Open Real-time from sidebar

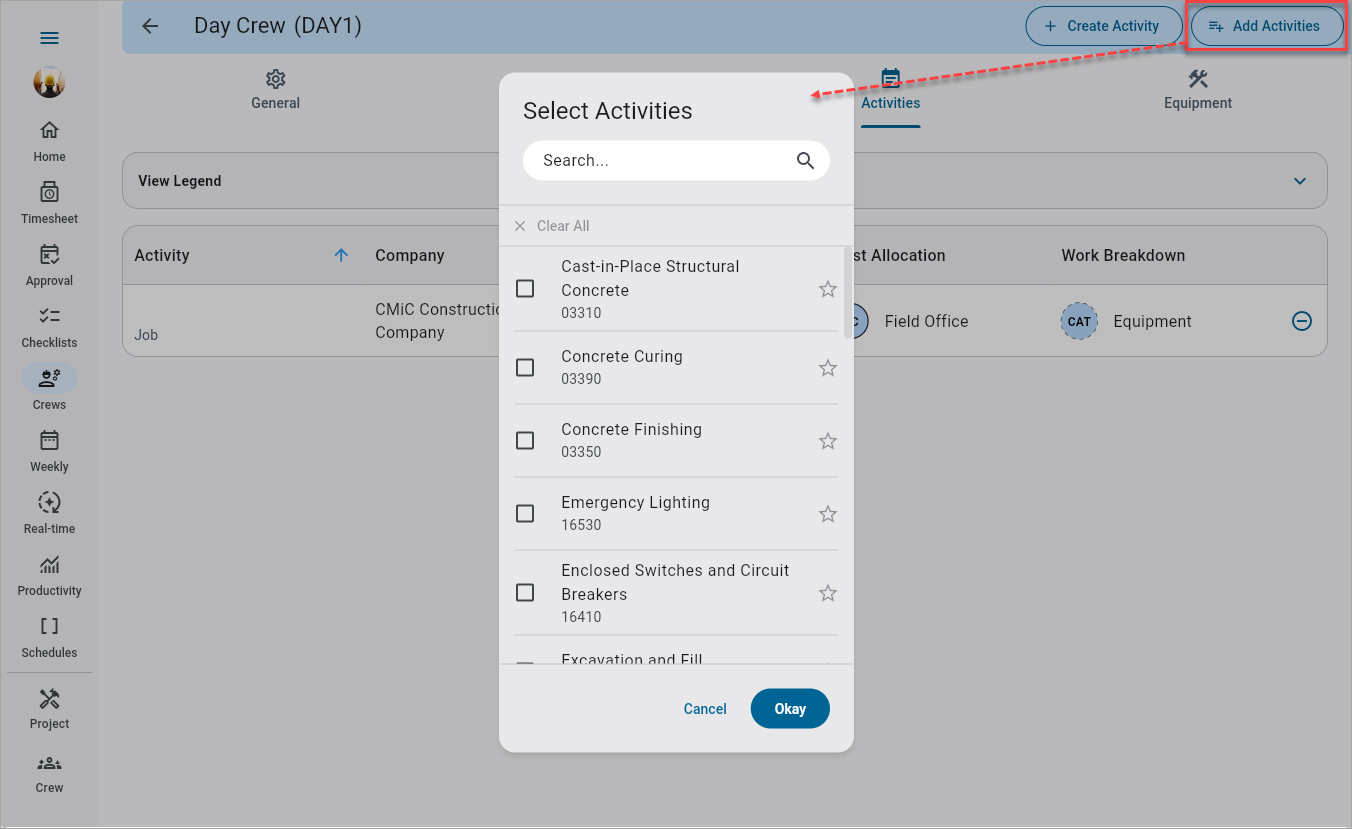tap(49, 513)
